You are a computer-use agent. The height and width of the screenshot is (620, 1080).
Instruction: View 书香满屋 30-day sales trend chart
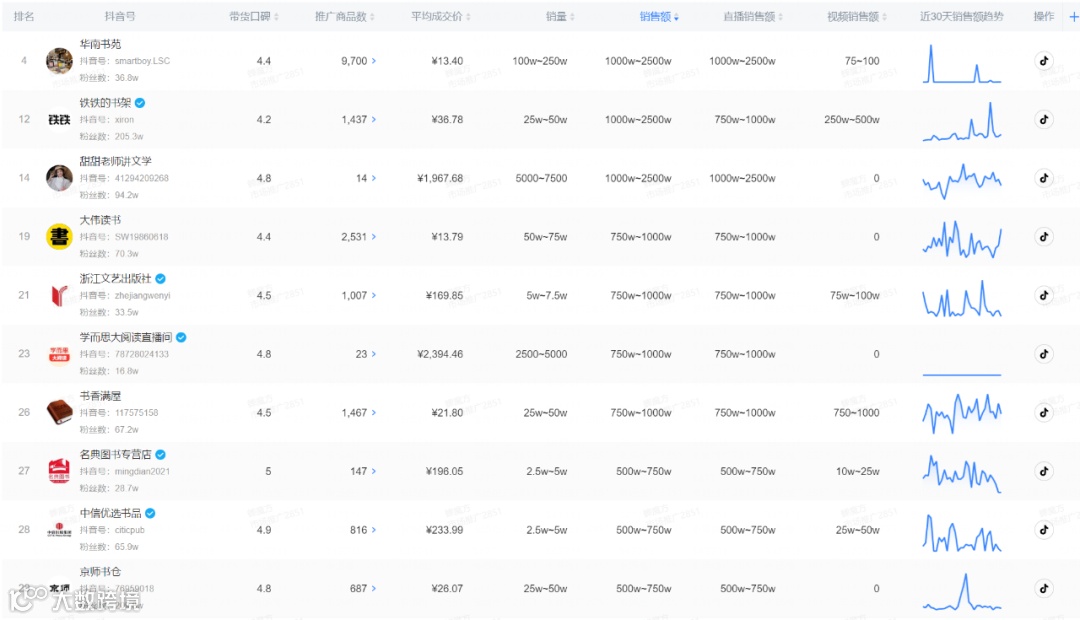[x=962, y=413]
